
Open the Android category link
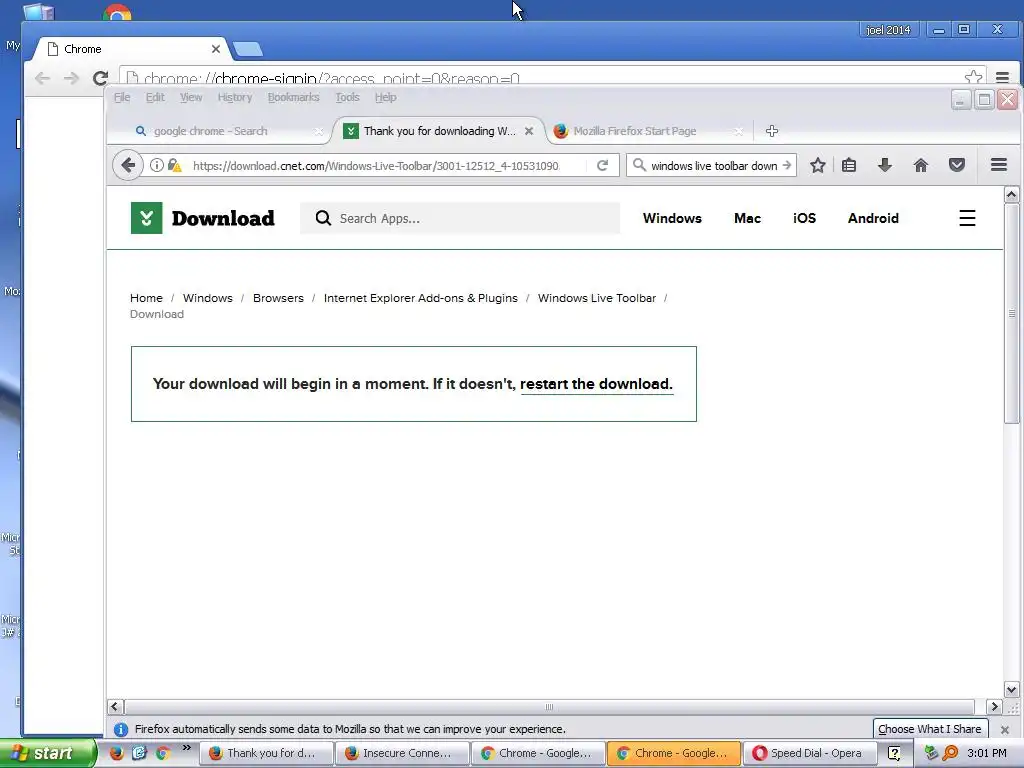click(x=873, y=218)
